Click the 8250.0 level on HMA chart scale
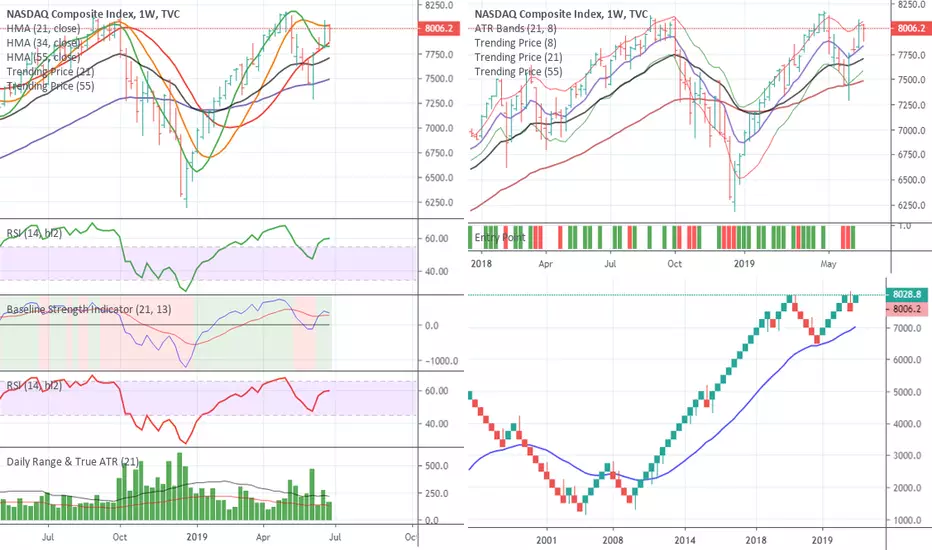This screenshot has height=550, width=932. click(x=439, y=5)
